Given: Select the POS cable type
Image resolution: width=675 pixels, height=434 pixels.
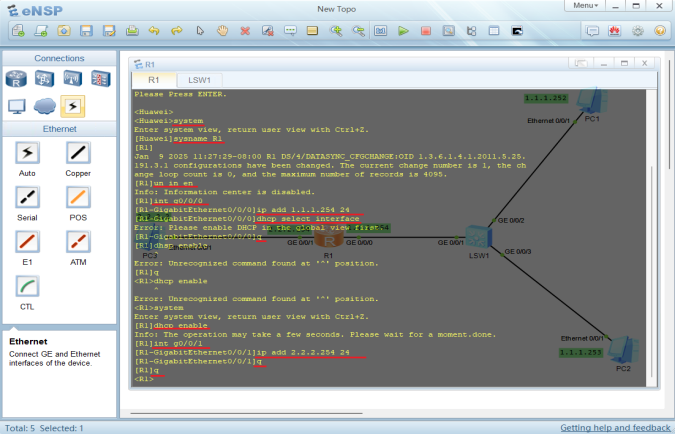Looking at the screenshot, I should 78,198.
